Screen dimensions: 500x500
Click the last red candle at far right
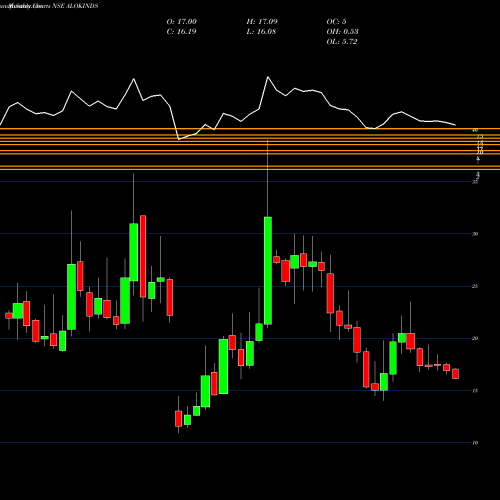[455, 374]
